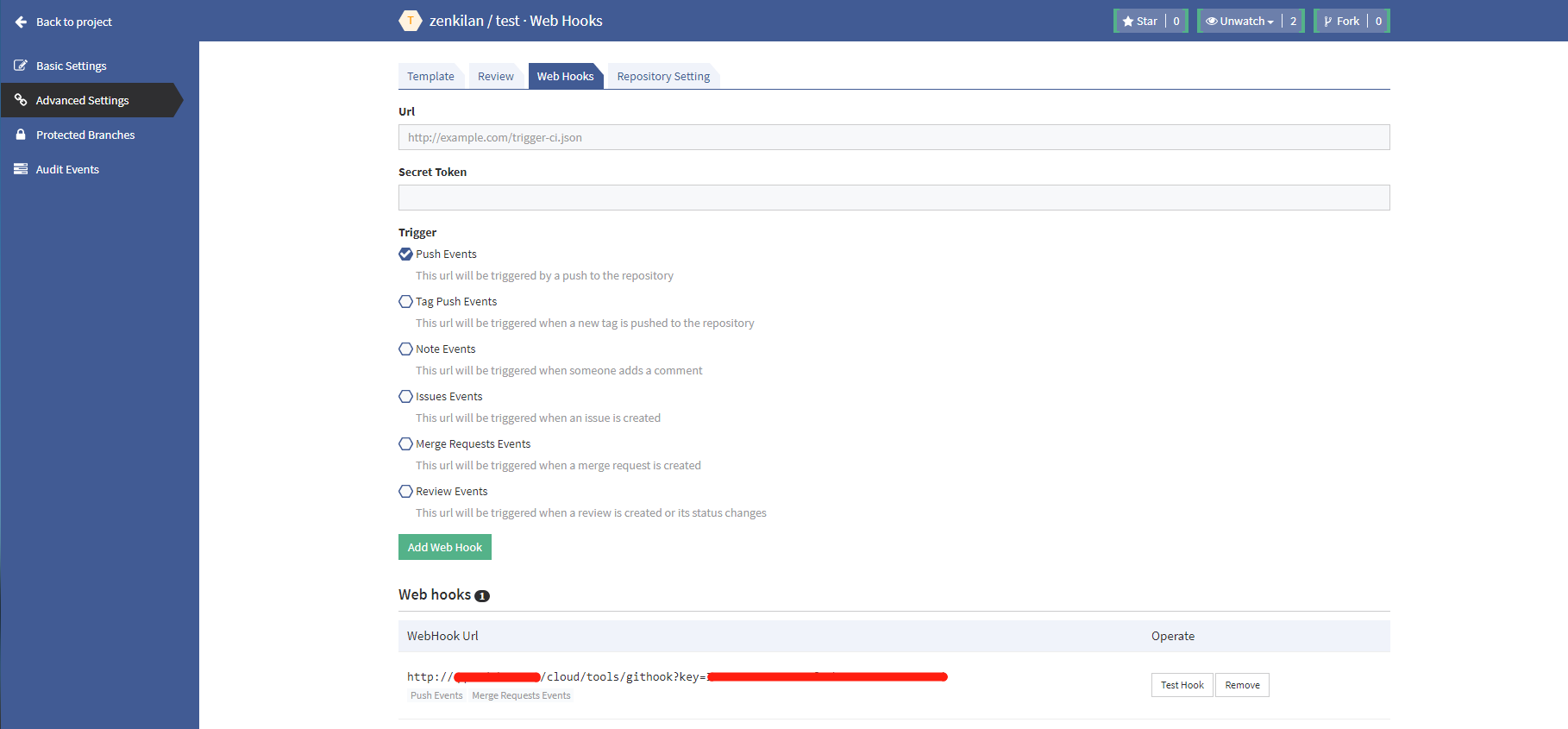The height and width of the screenshot is (729, 1568).
Task: Click the Push Events tag on webhook
Action: 436,695
